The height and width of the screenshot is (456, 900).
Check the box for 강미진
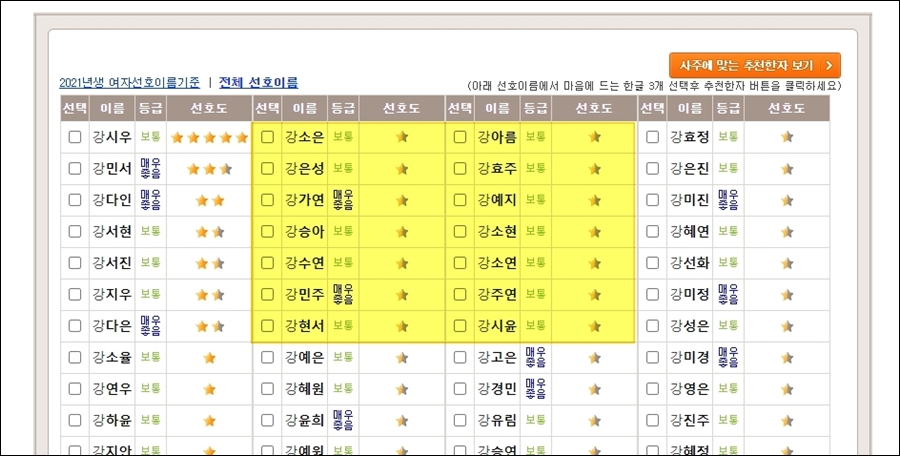(x=653, y=200)
